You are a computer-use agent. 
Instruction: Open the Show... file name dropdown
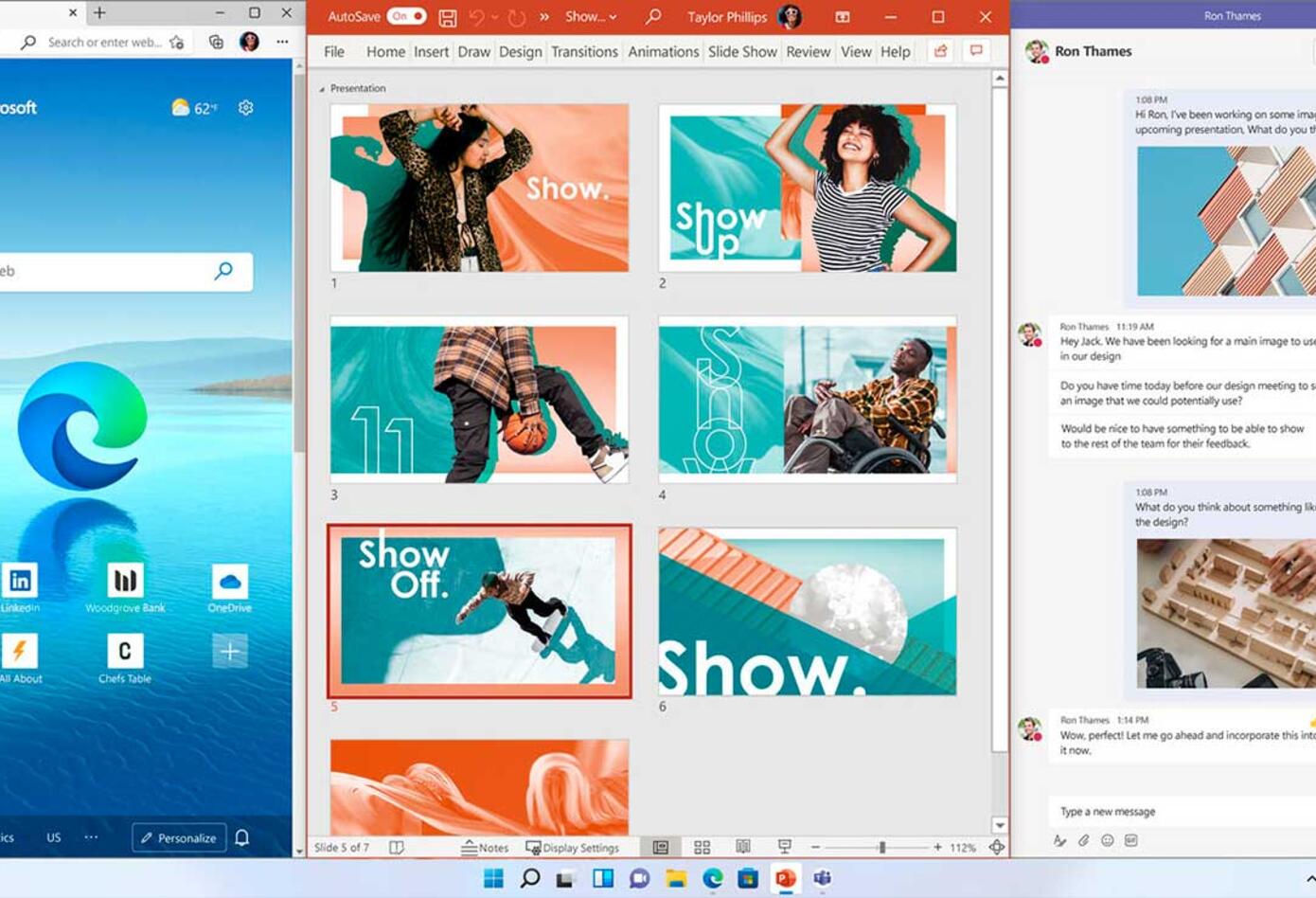[590, 17]
